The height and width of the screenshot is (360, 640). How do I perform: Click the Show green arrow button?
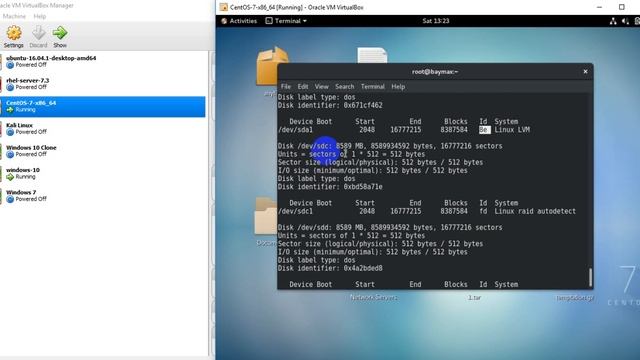pyautogui.click(x=60, y=36)
